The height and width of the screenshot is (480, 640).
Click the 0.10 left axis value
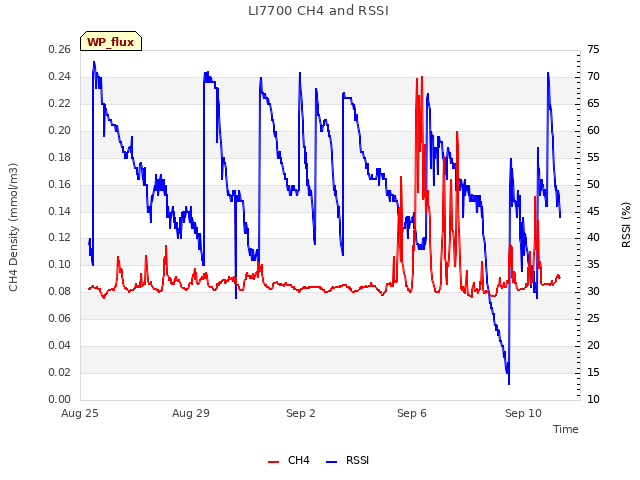[60, 264]
